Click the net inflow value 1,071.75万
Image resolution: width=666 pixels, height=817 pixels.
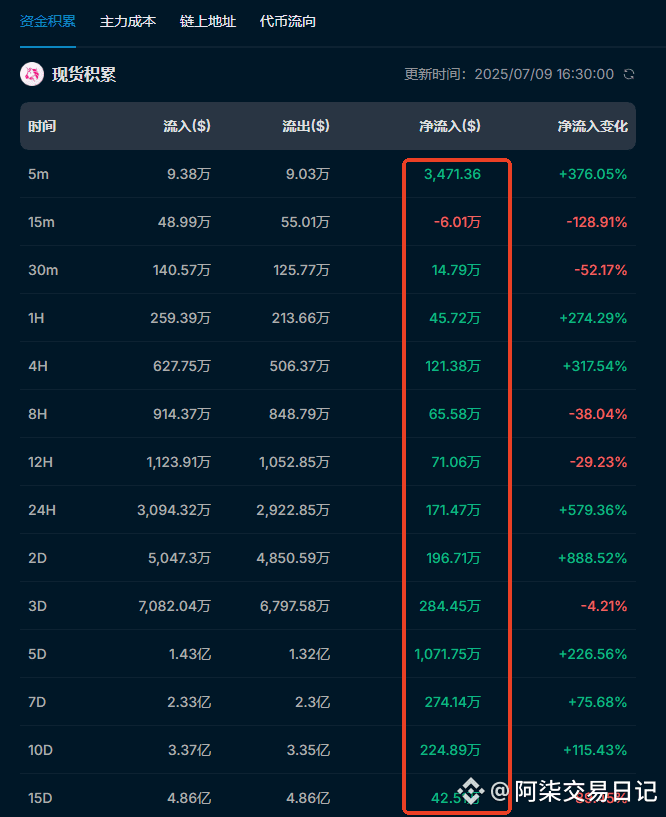pos(448,654)
